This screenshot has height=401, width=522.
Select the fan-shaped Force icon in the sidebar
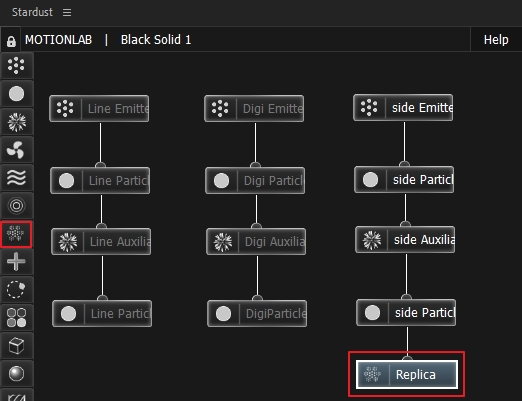click(x=16, y=150)
